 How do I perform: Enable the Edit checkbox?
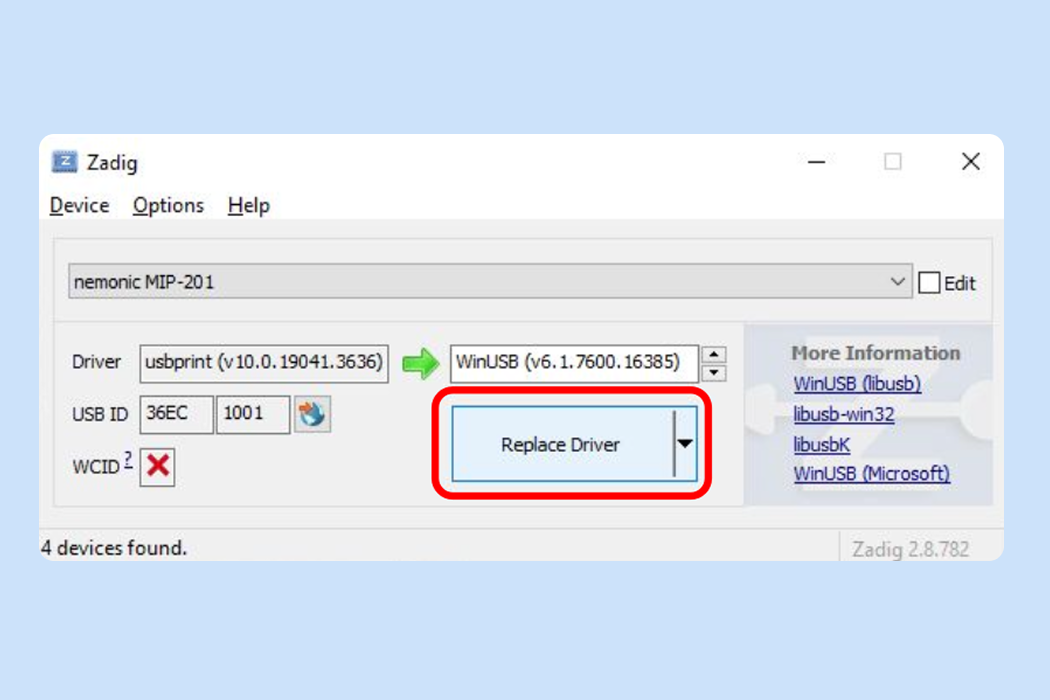[929, 283]
